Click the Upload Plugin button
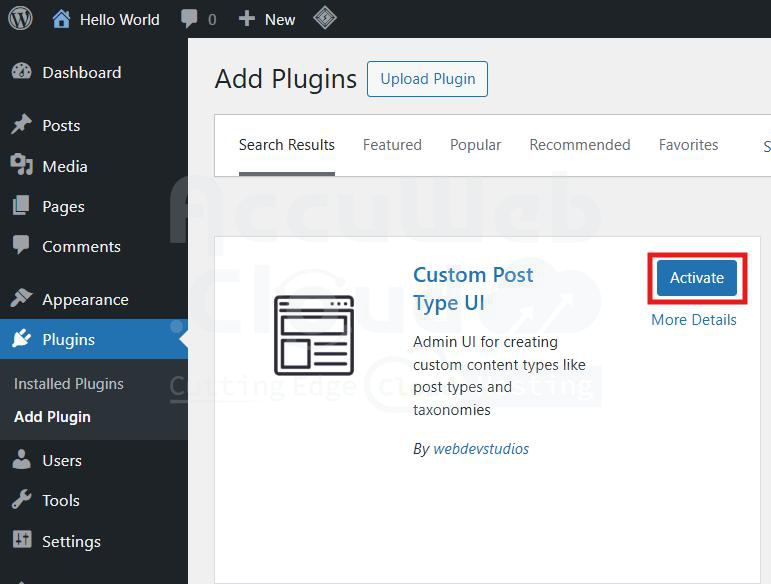771x584 pixels. tap(427, 79)
